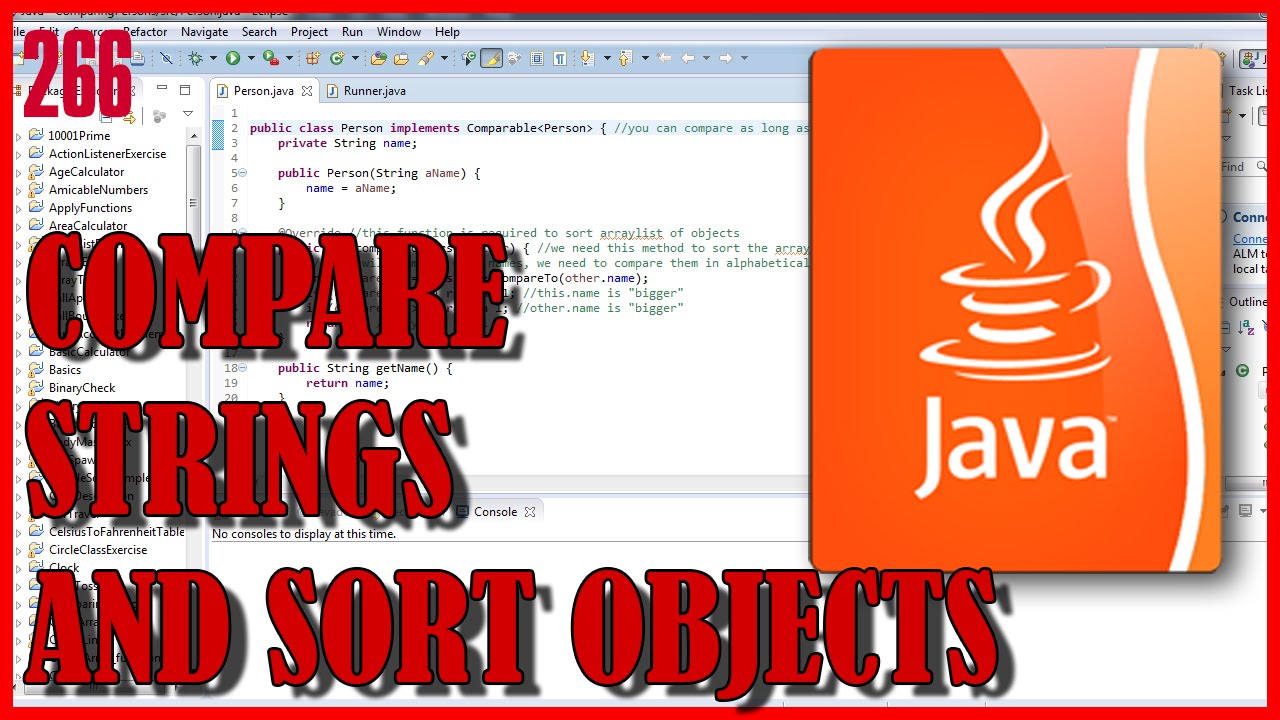The height and width of the screenshot is (720, 1280).
Task: Click the green Run button icon
Action: coord(232,58)
